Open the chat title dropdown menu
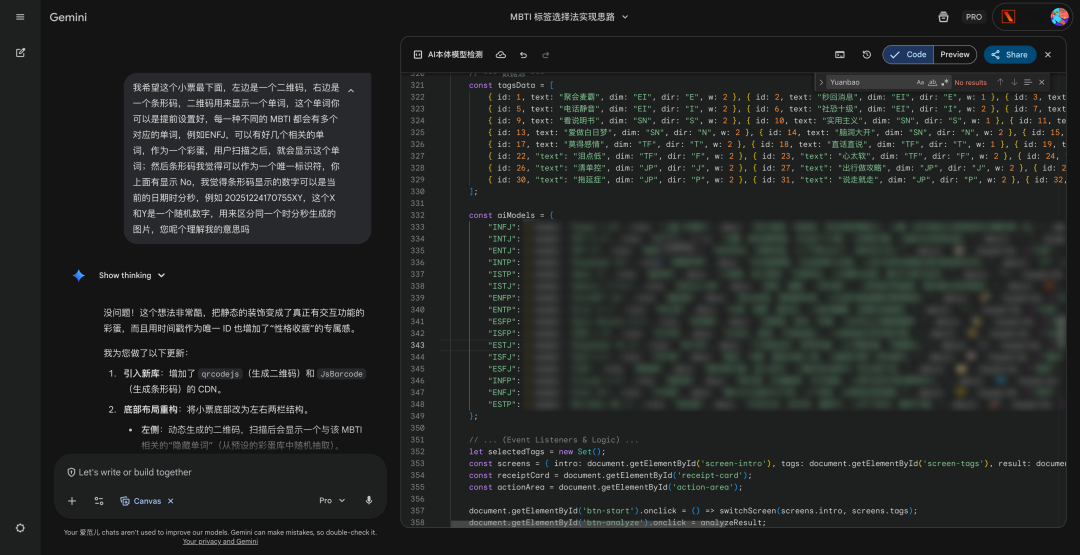The image size is (1080, 555). [x=569, y=17]
